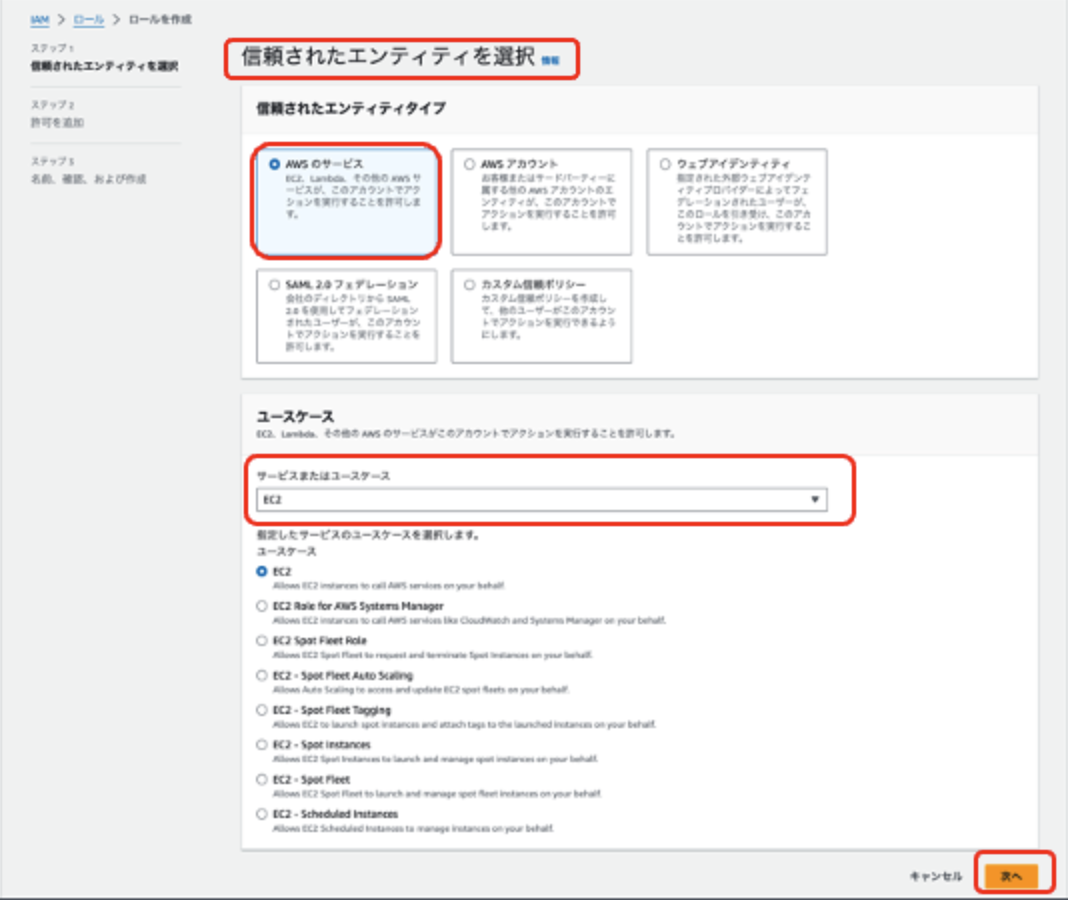The image size is (1068, 900).
Task: Choose EC2 - Spot Instances use case
Action: (x=262, y=745)
